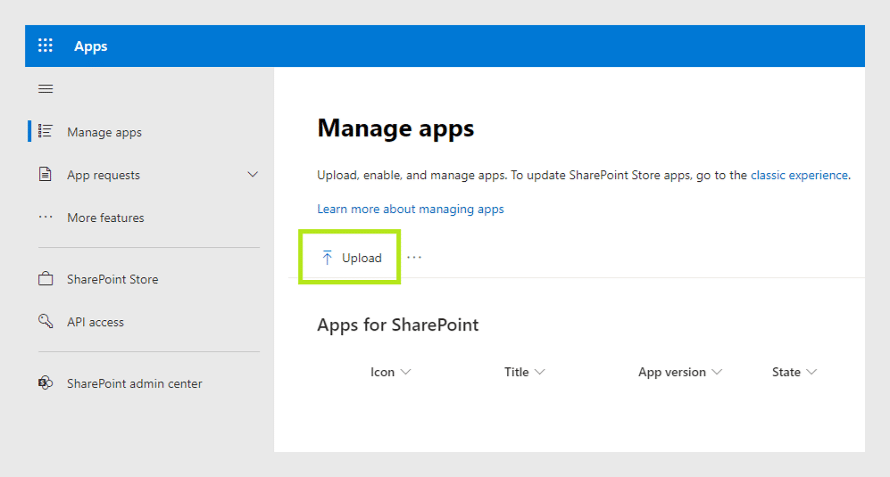The width and height of the screenshot is (890, 477).
Task: Click the Manage apps list icon
Action: point(45,131)
